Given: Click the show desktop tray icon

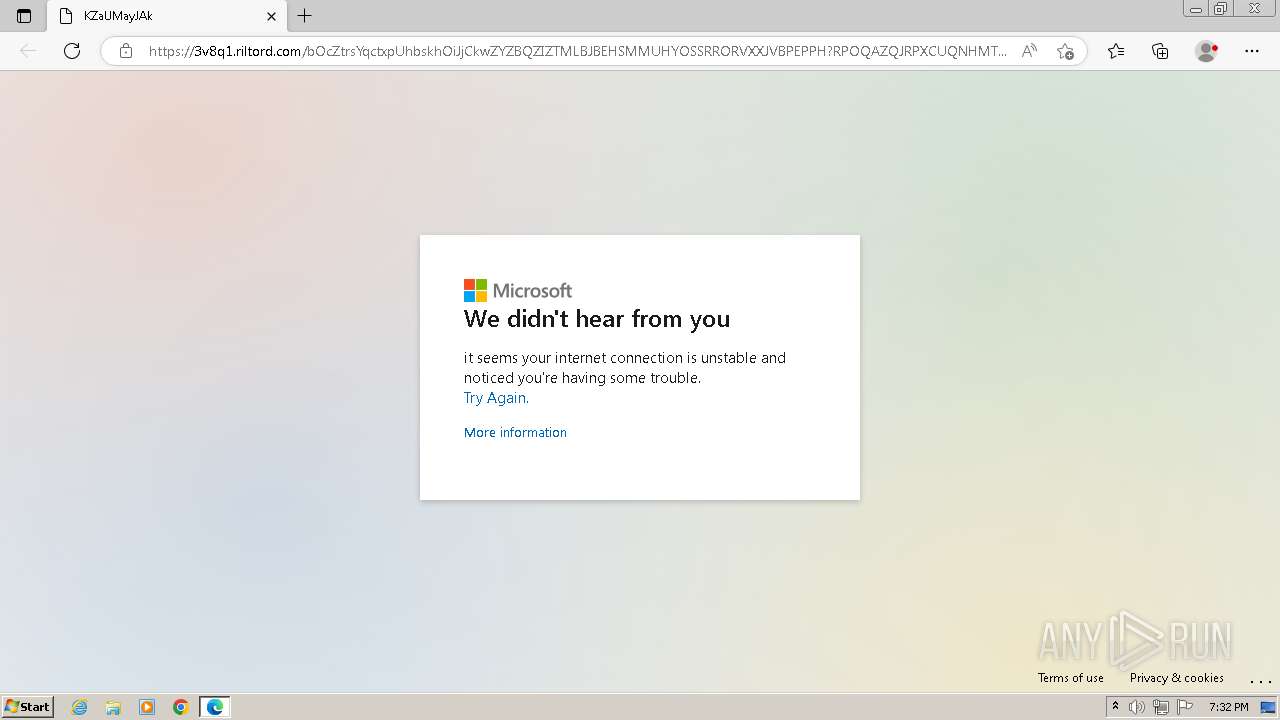Looking at the screenshot, I should click(1268, 707).
